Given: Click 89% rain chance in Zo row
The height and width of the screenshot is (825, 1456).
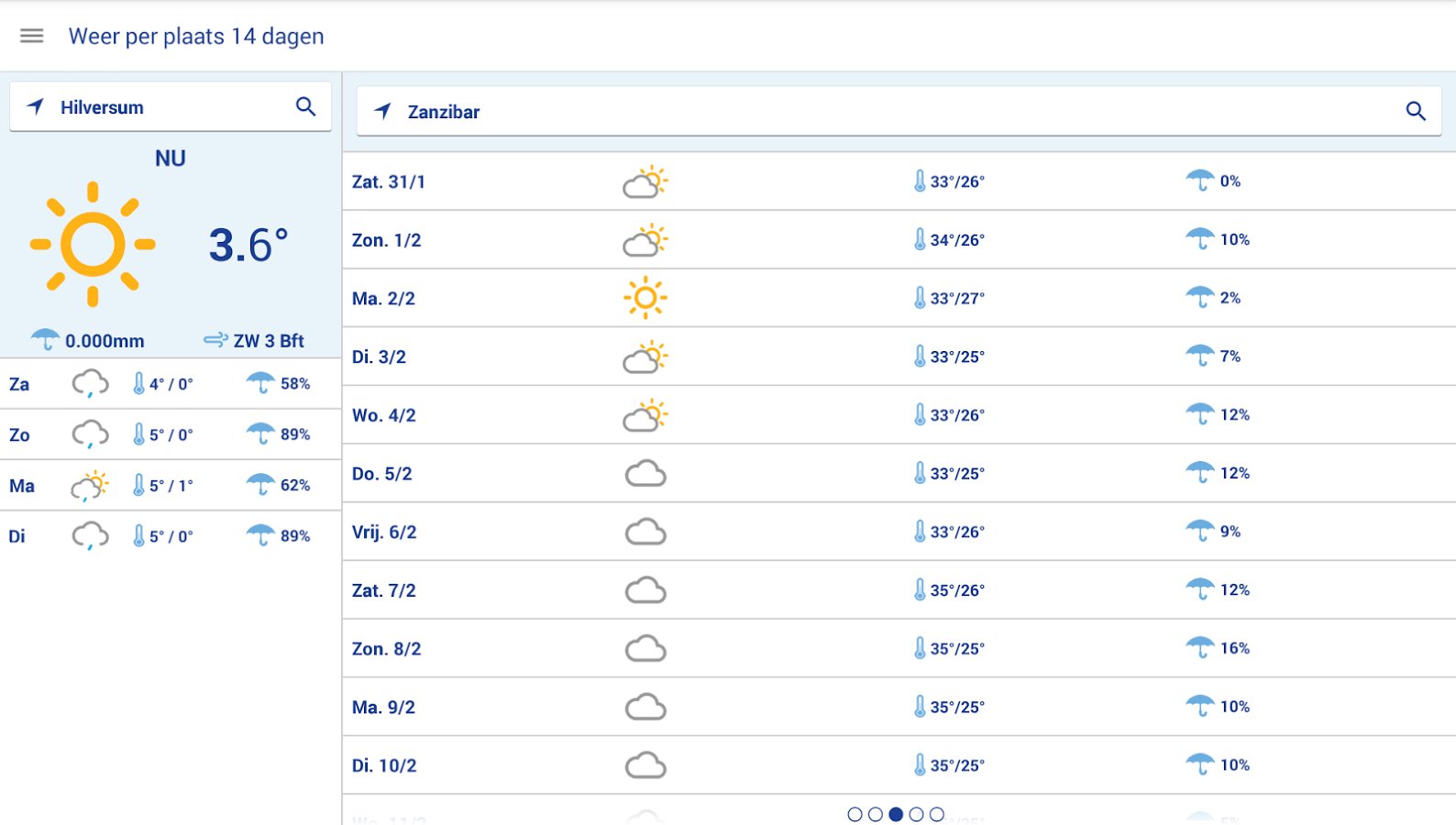Looking at the screenshot, I should (295, 434).
